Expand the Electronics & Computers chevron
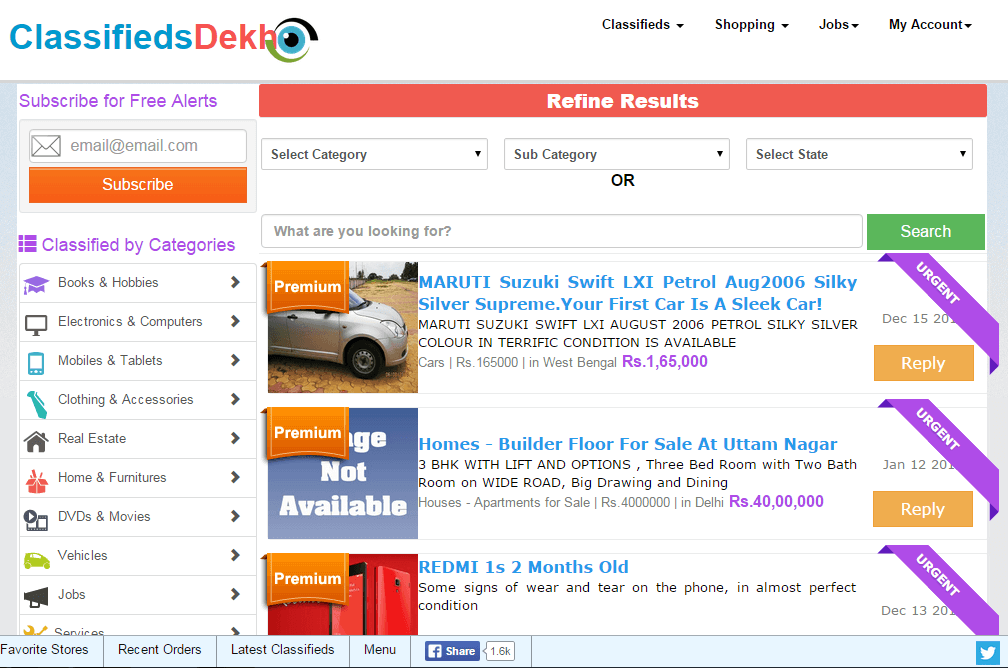The image size is (1008, 668). pyautogui.click(x=235, y=321)
